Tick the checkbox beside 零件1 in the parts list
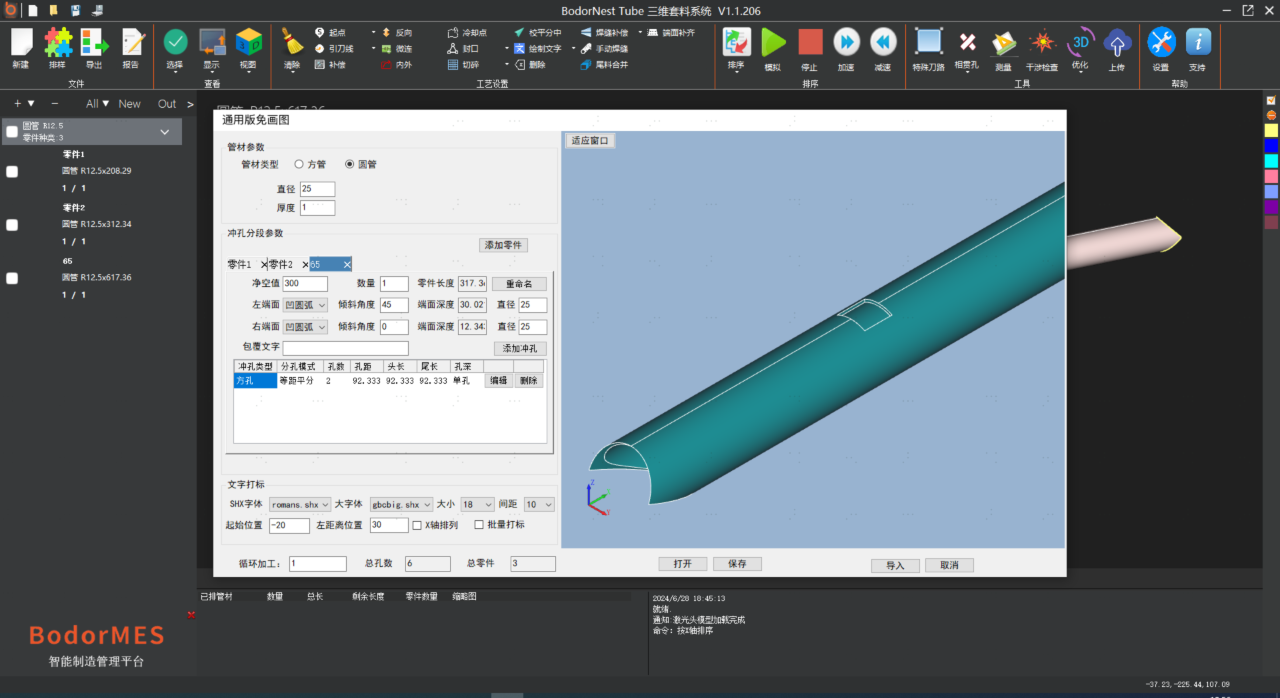 (12, 172)
